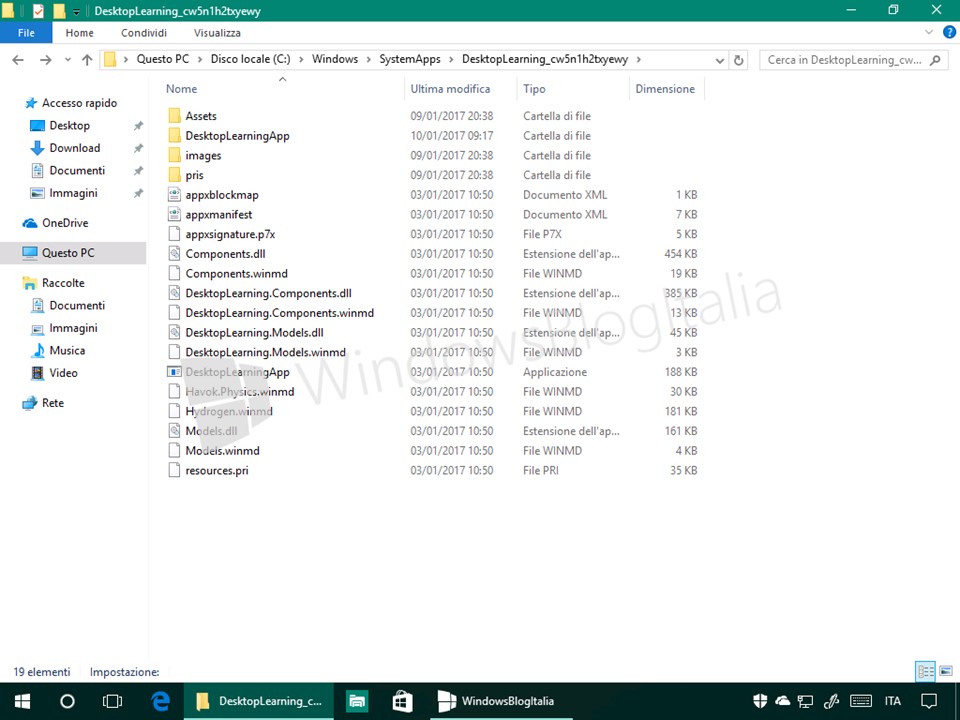Image resolution: width=960 pixels, height=720 pixels.
Task: Select the resources.pri file icon
Action: click(174, 470)
